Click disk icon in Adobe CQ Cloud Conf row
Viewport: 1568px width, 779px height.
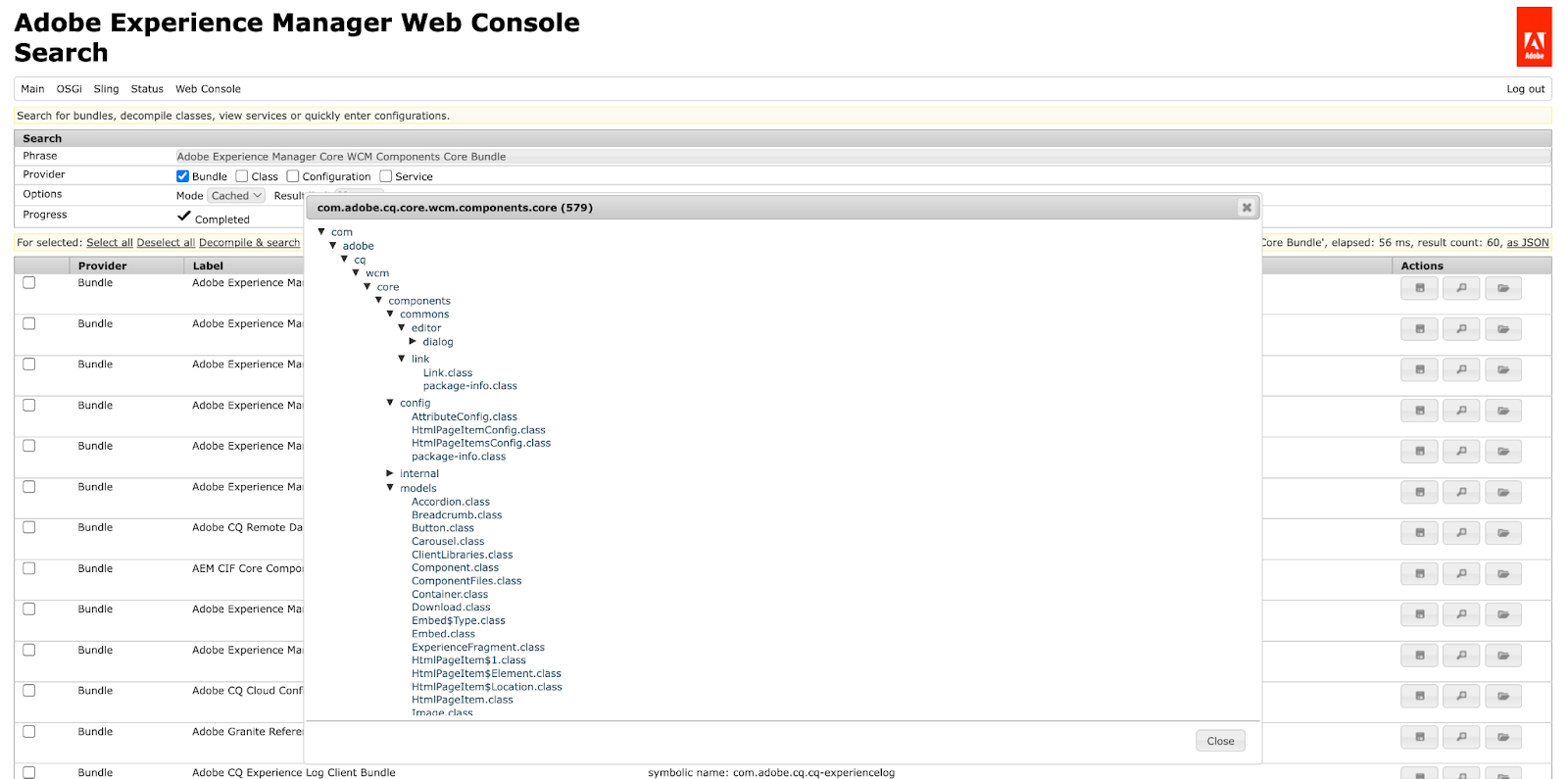coord(1419,697)
